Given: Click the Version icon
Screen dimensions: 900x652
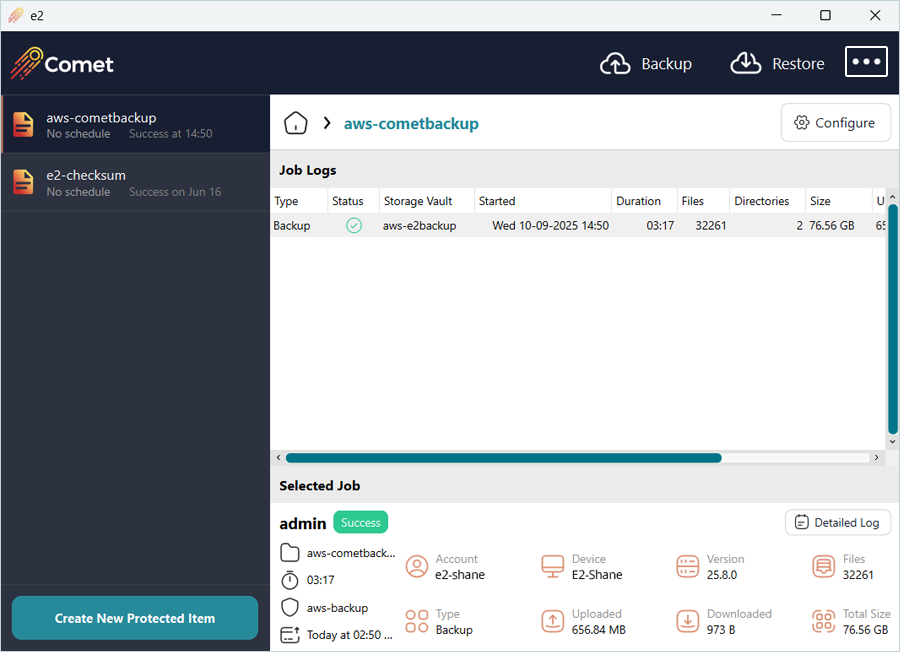Looking at the screenshot, I should click(688, 566).
